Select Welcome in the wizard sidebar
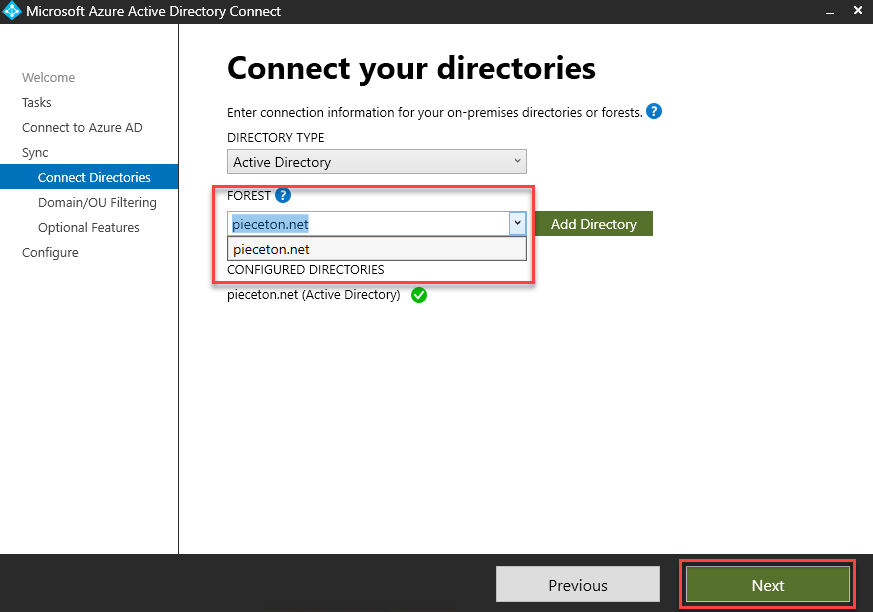 [x=48, y=77]
